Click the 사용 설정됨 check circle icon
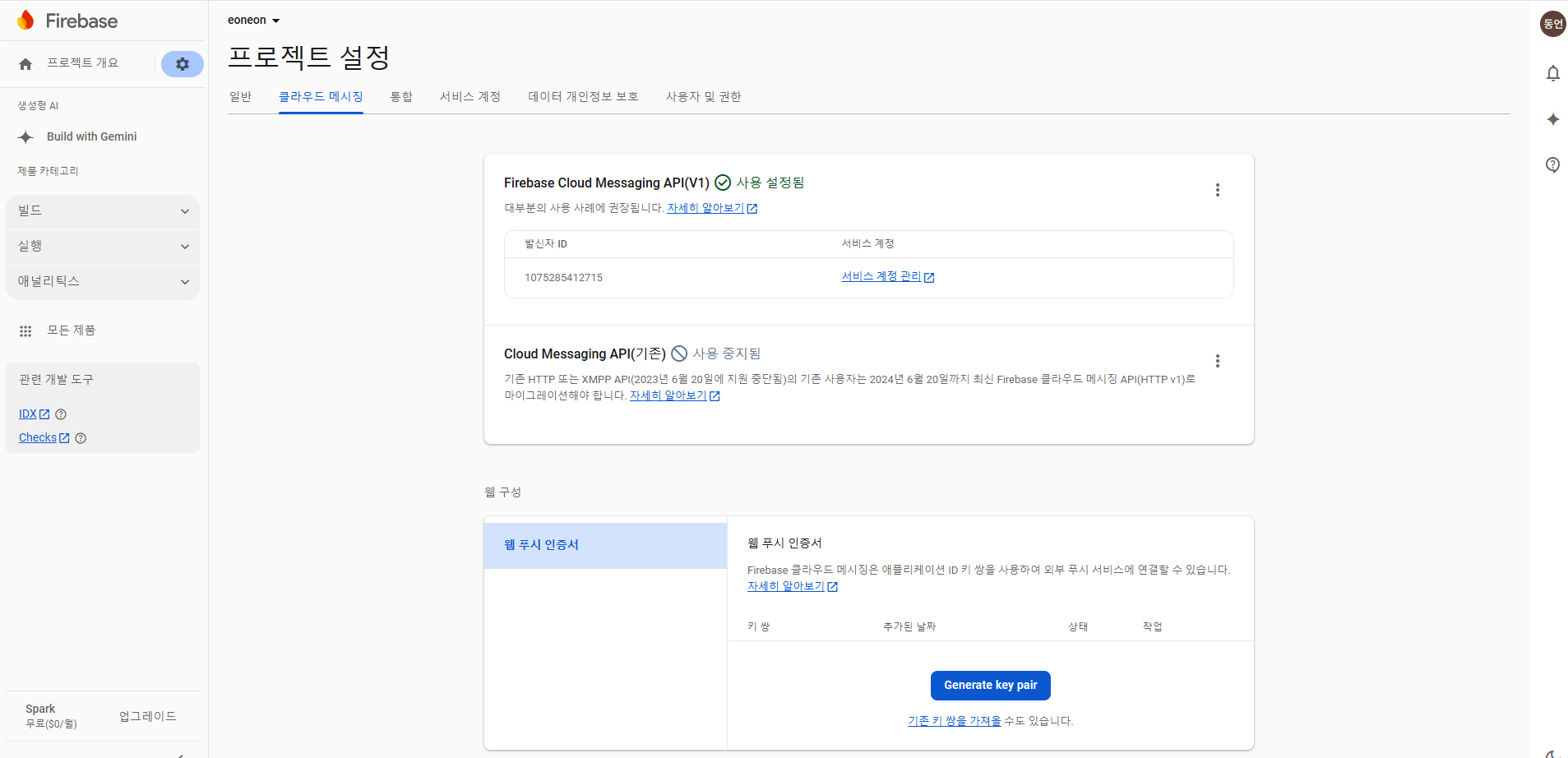The height and width of the screenshot is (758, 1568). tap(723, 183)
